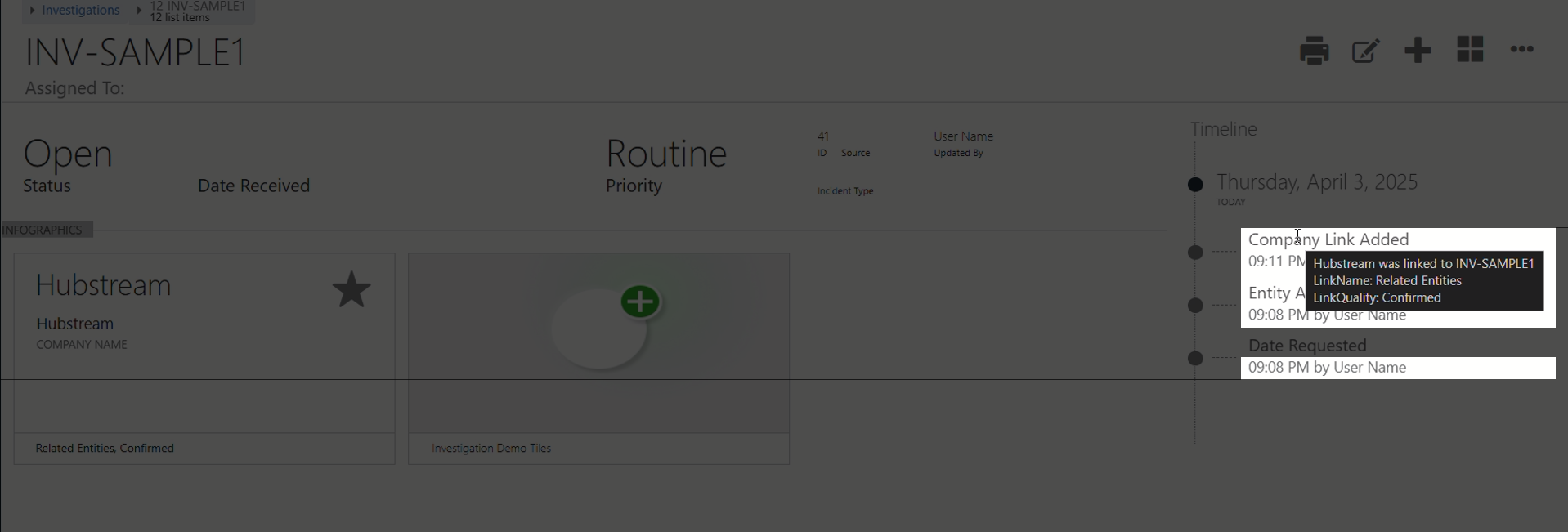Expand arrow before 12 INV-SAMPLE1 breadcrumb
The height and width of the screenshot is (532, 1568).
coord(139,11)
